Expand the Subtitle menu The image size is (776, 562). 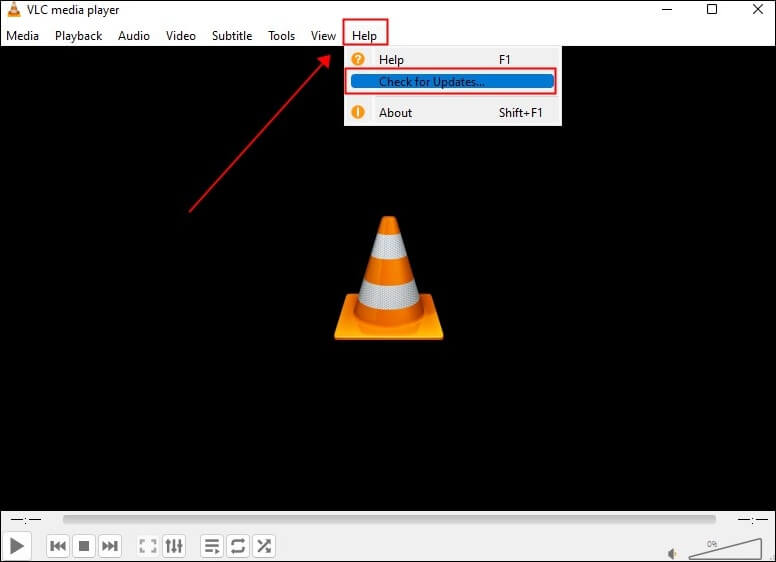point(231,36)
